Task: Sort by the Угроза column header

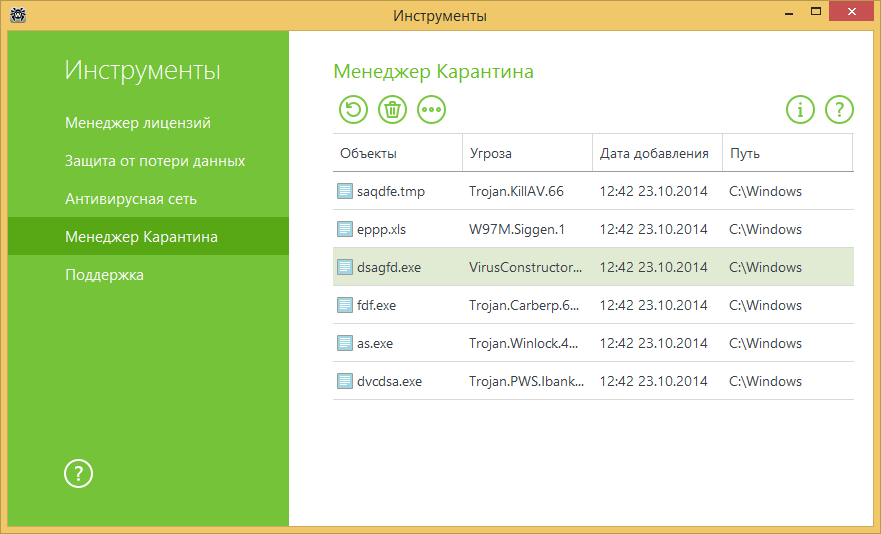Action: point(527,153)
